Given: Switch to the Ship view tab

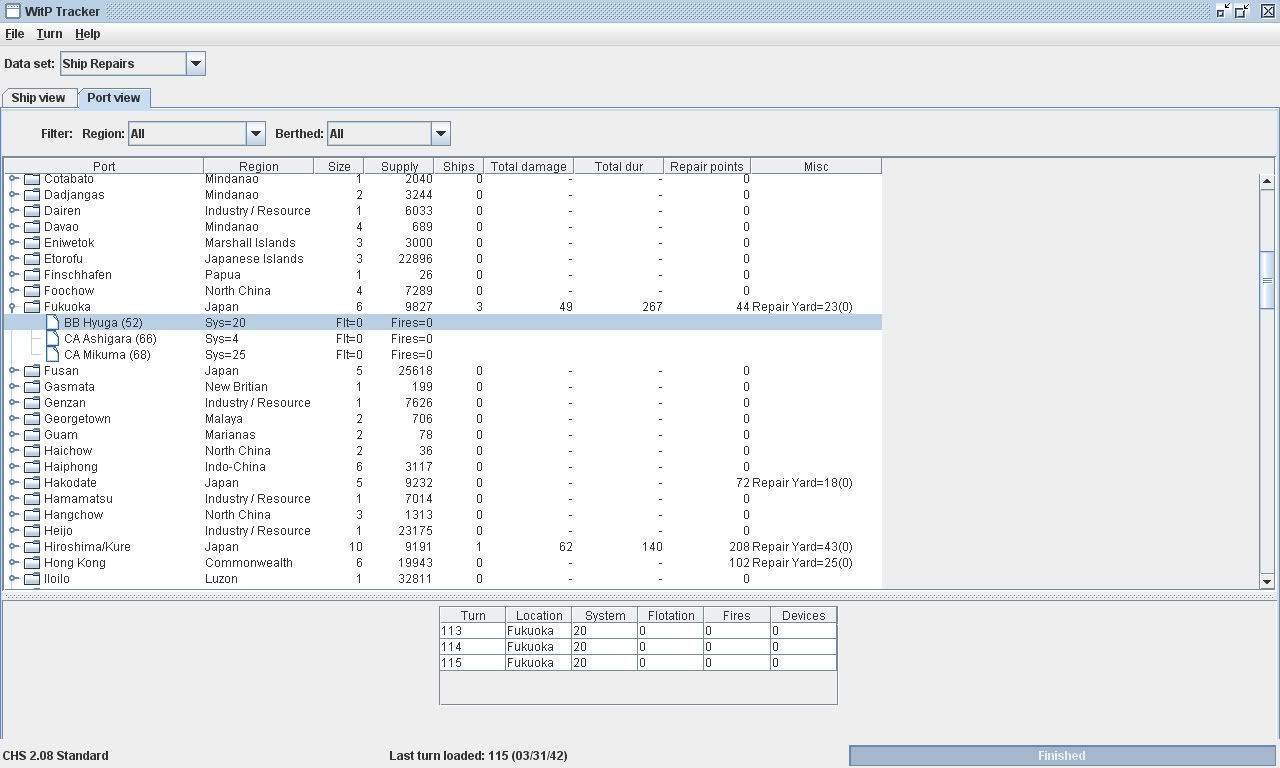Looking at the screenshot, I should (x=38, y=98).
